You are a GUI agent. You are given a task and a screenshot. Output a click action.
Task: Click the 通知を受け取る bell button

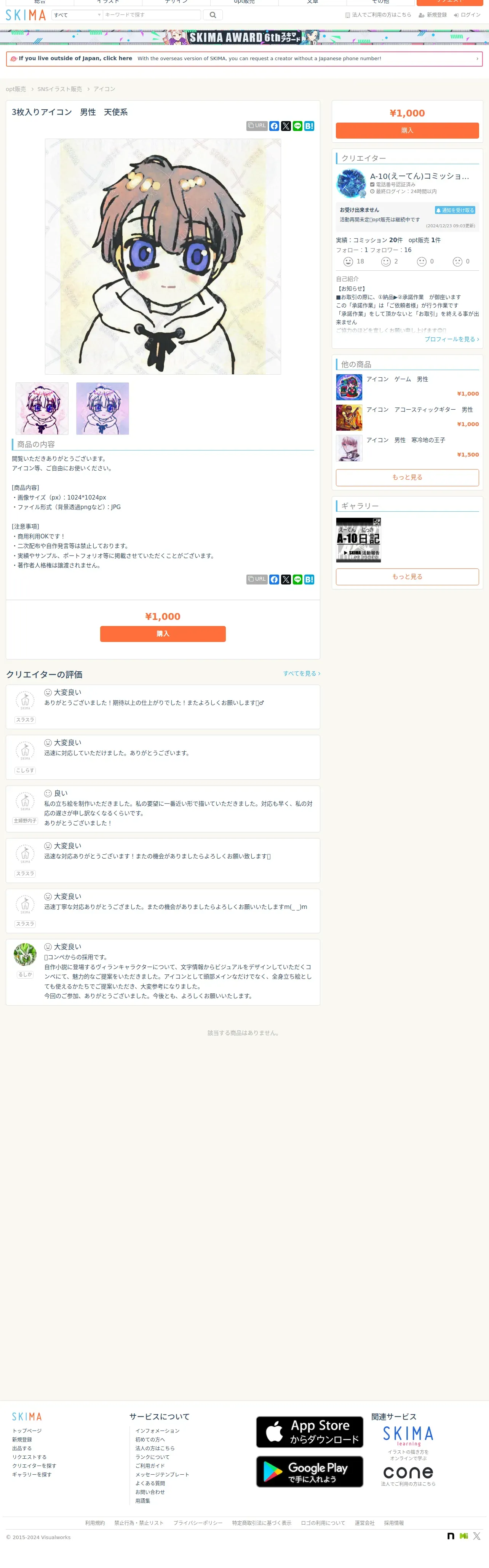click(455, 210)
